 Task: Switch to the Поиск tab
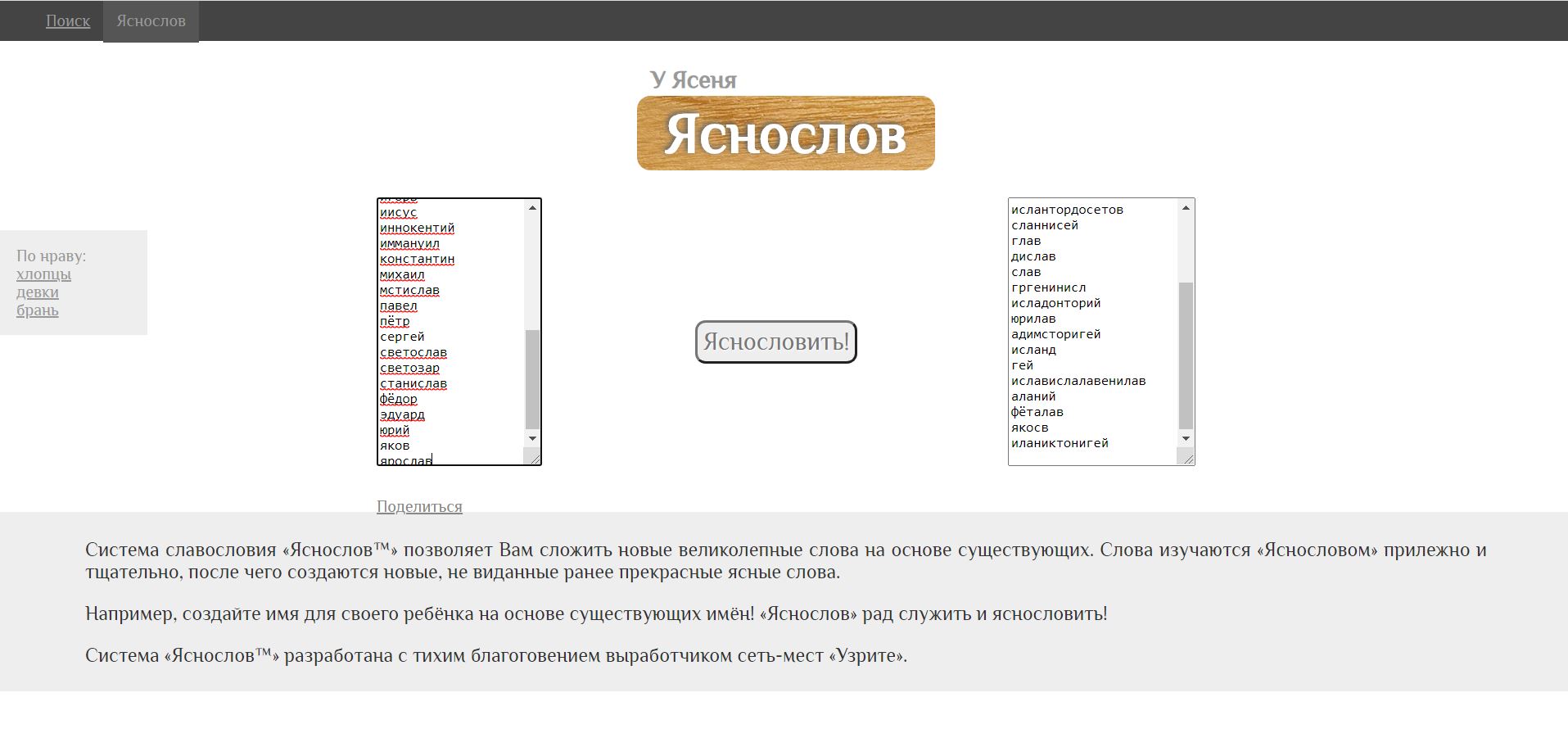68,20
